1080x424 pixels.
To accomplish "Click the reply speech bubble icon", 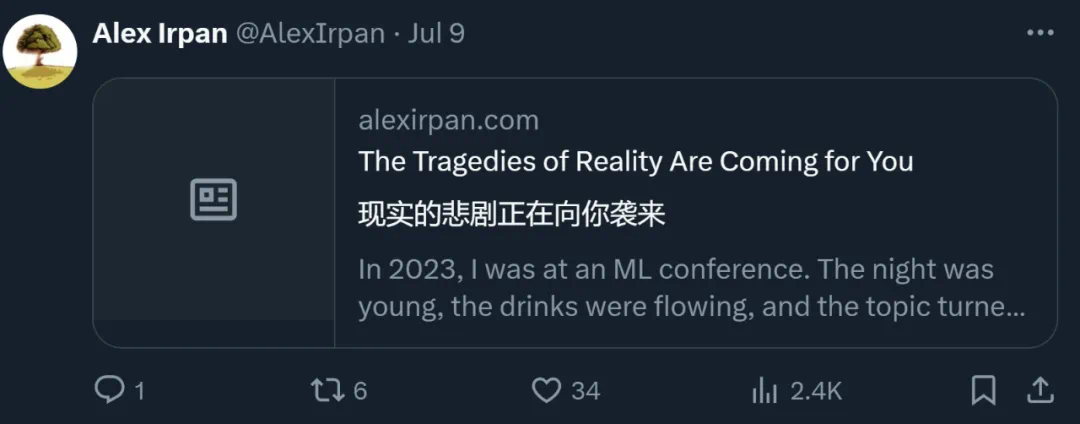I will [108, 389].
